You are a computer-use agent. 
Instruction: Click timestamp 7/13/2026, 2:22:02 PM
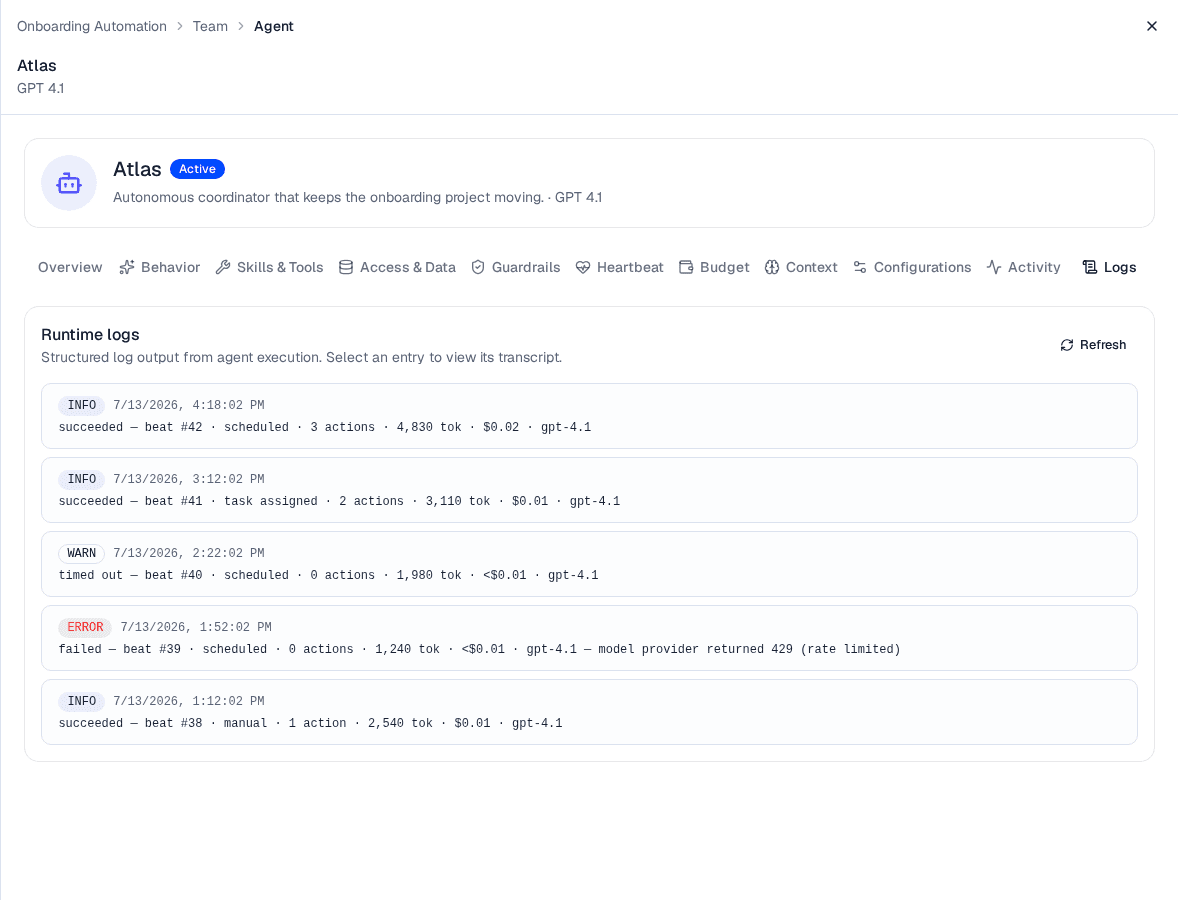pos(189,553)
